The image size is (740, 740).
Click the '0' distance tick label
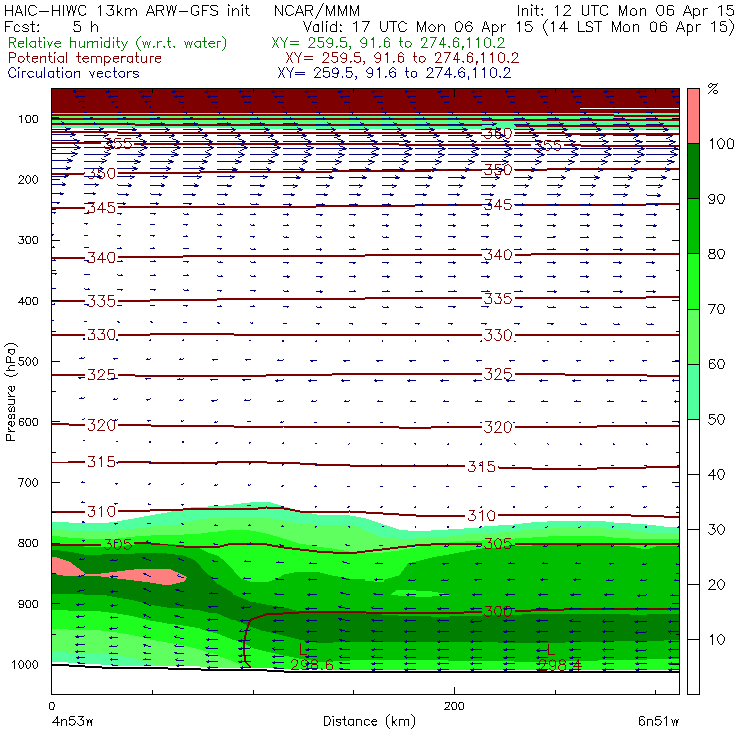click(x=51, y=706)
